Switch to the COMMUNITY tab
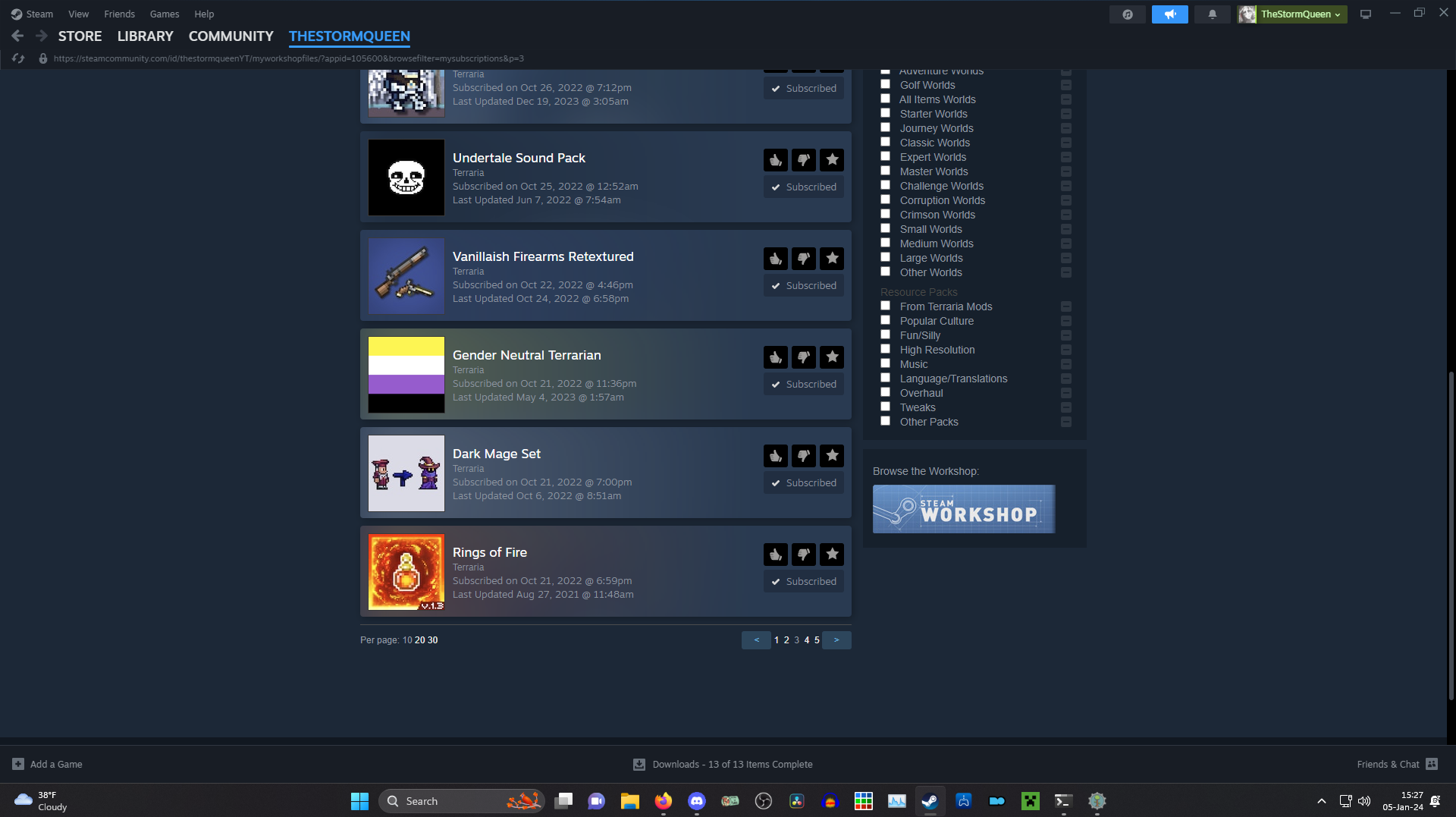 point(231,36)
